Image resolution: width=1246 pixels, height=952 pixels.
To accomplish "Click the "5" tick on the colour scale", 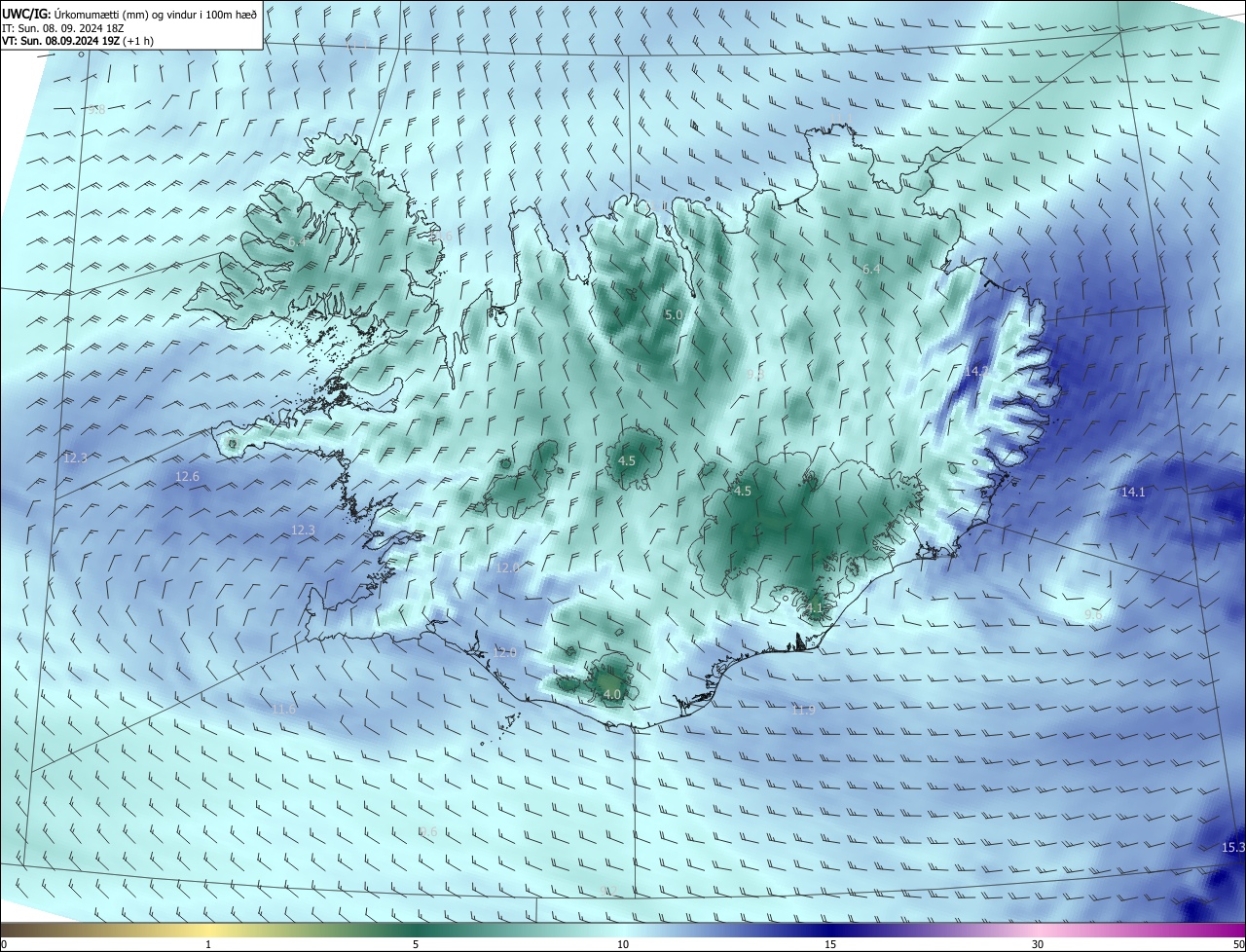I will [x=416, y=944].
